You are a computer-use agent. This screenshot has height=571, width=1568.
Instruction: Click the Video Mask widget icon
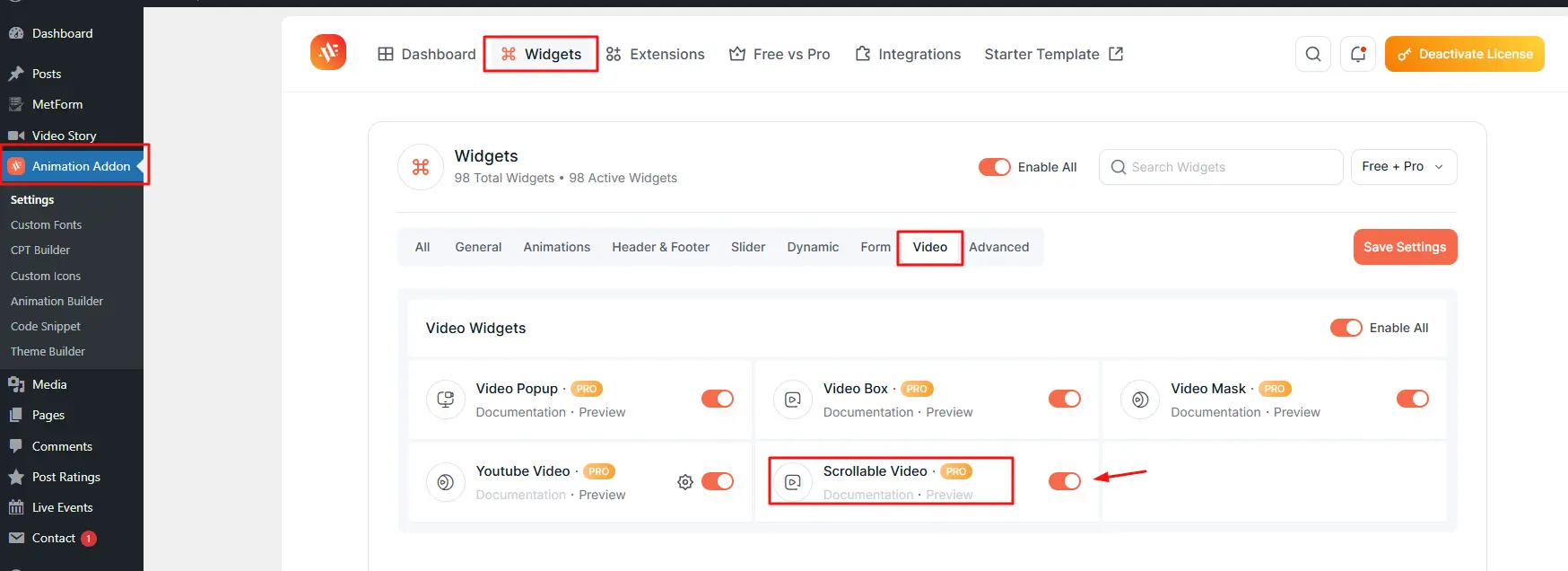click(1140, 400)
